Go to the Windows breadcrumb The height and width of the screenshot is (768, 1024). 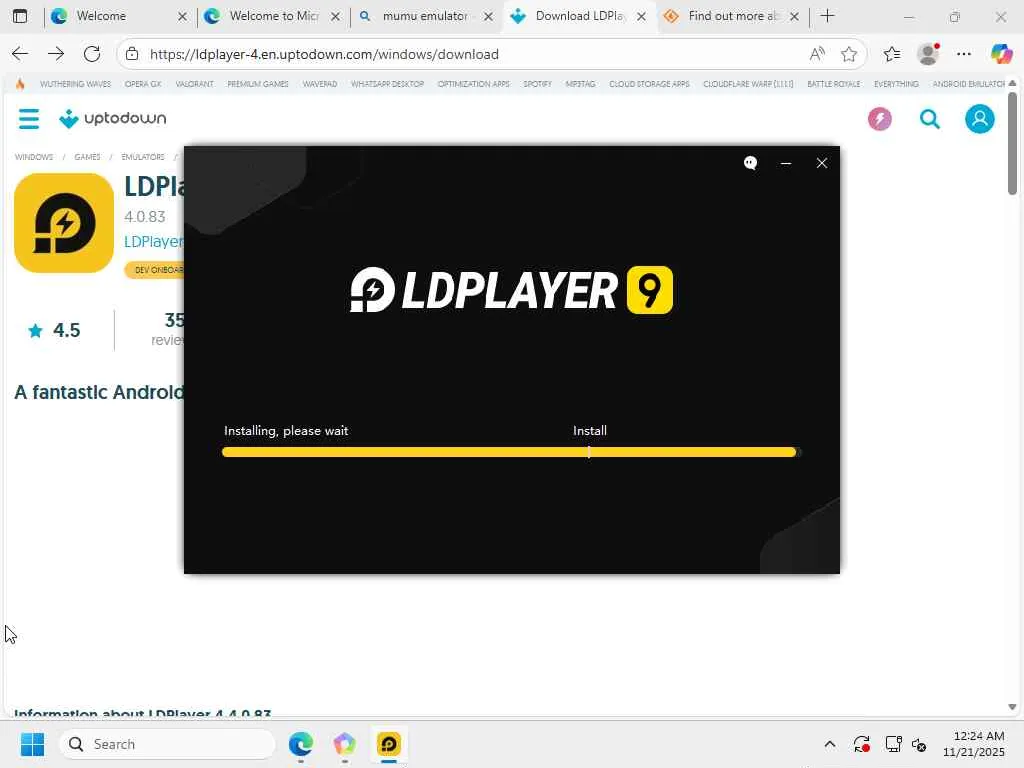(34, 157)
